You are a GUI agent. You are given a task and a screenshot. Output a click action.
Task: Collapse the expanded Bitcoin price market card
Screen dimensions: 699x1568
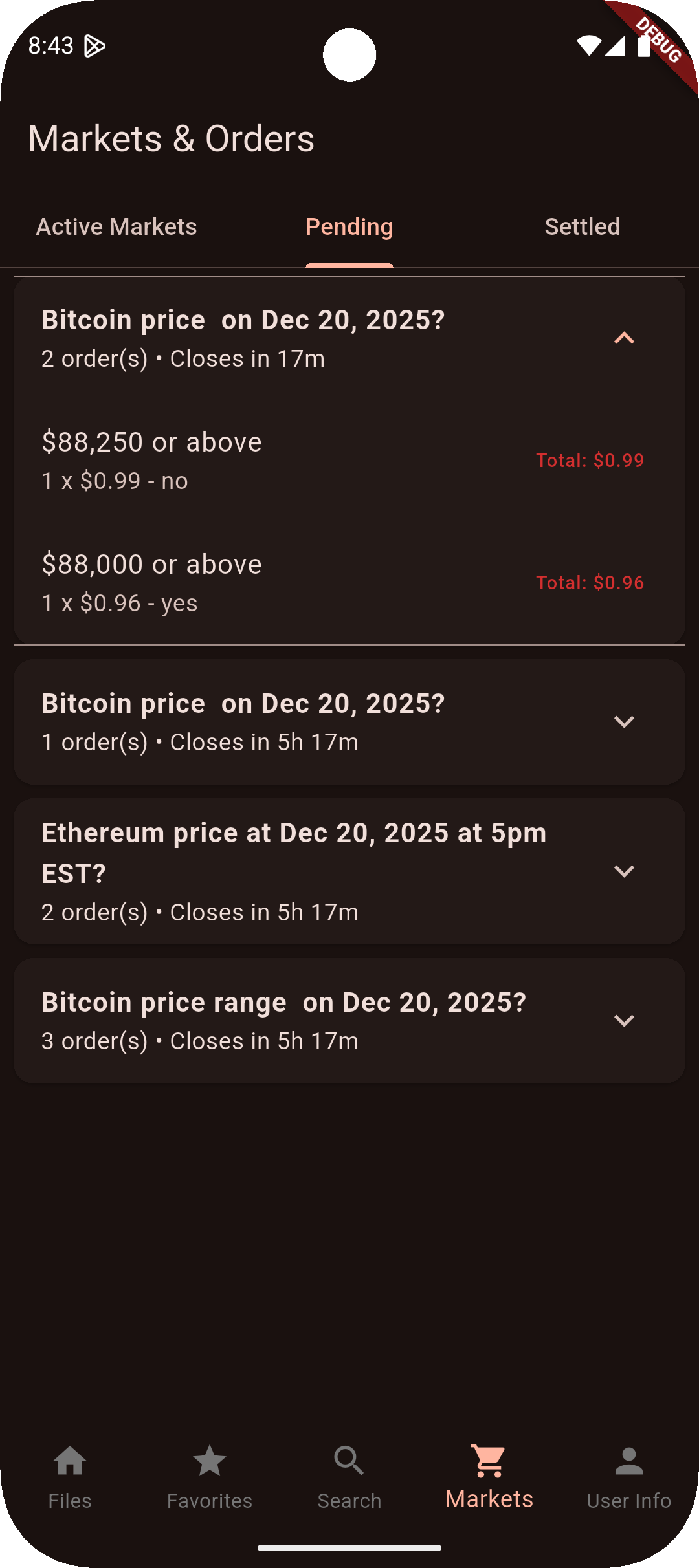(624, 338)
